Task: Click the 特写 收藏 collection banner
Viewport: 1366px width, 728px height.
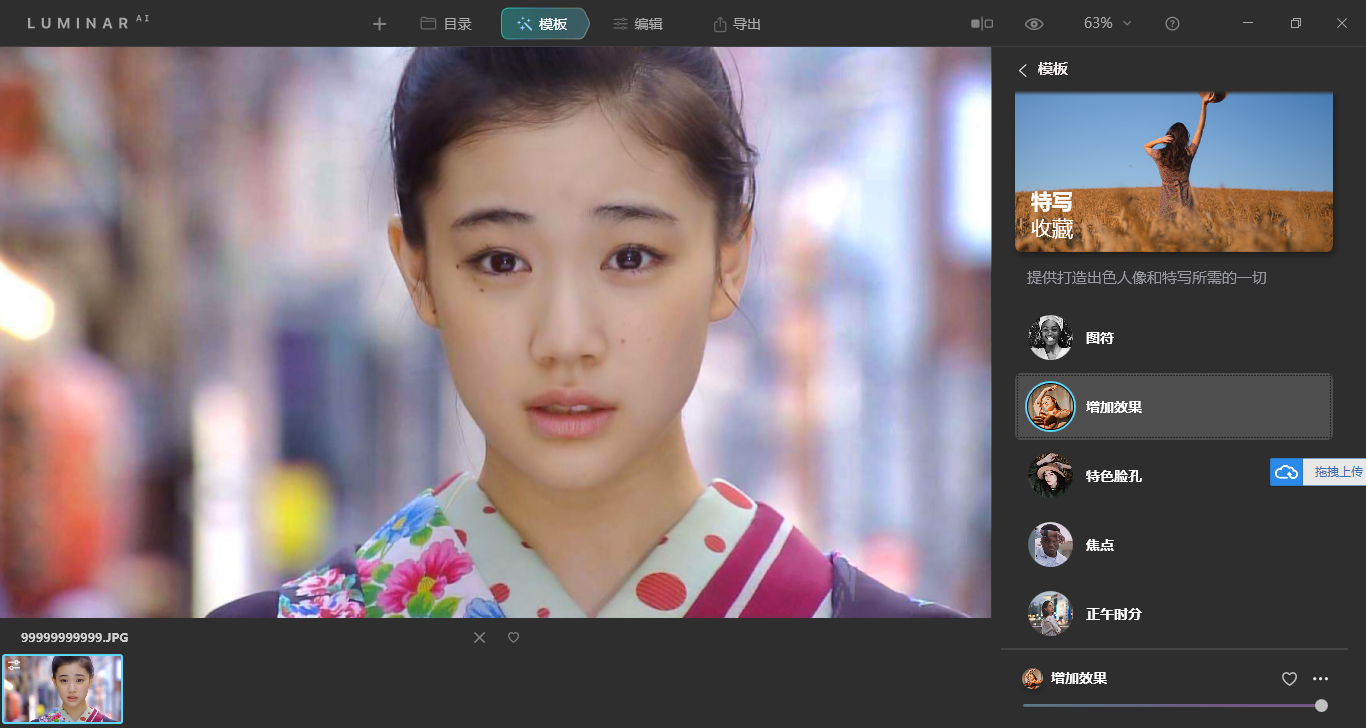Action: (1174, 171)
